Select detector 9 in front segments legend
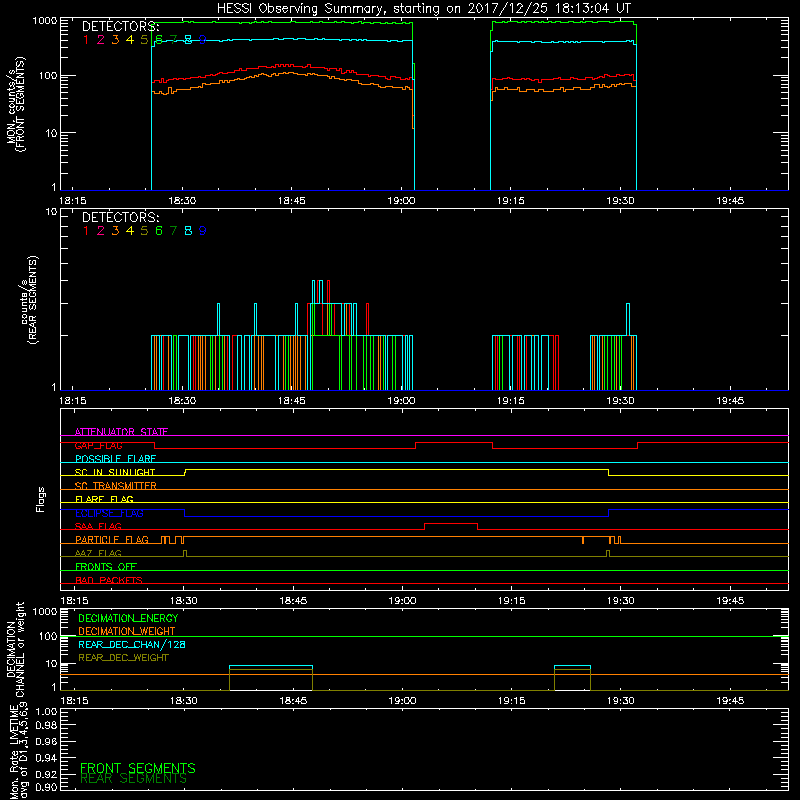Screen dimensions: 800x800 pyautogui.click(x=203, y=40)
